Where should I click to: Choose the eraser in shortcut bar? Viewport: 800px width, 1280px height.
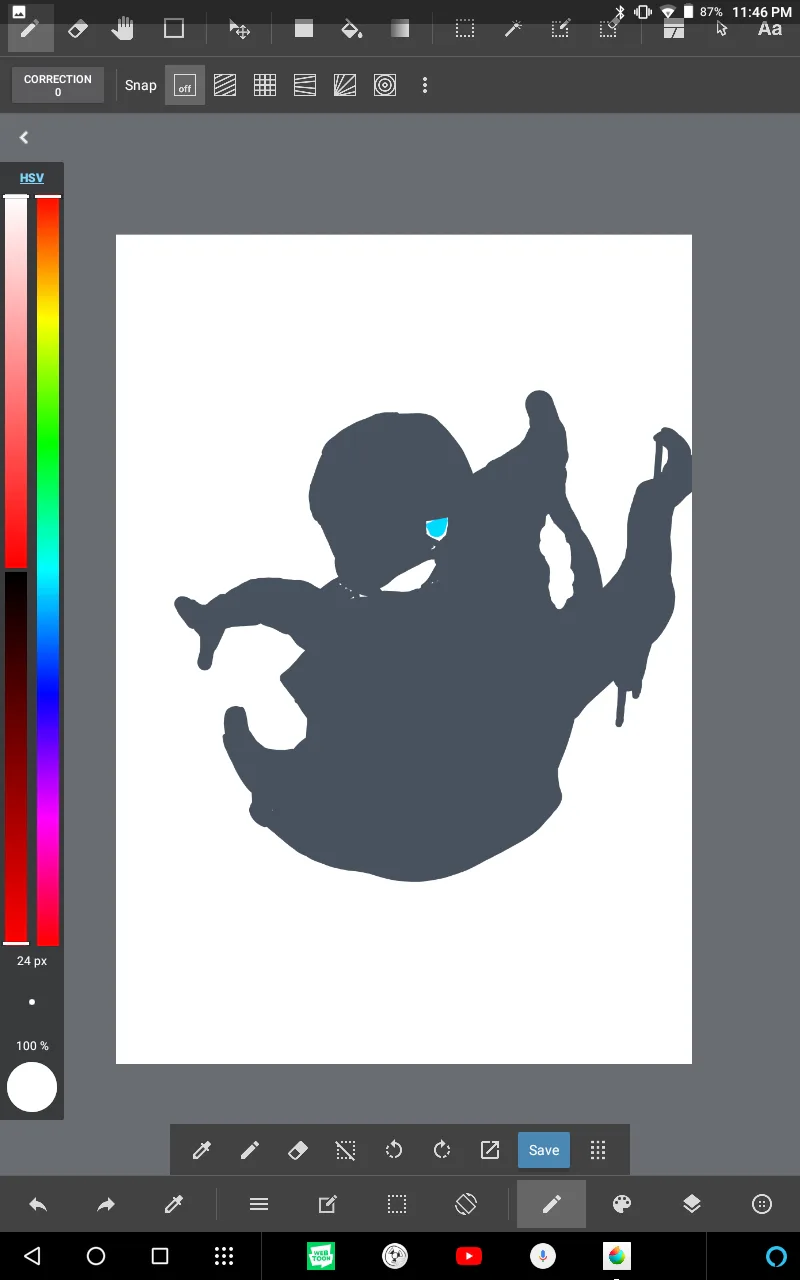pos(298,1150)
